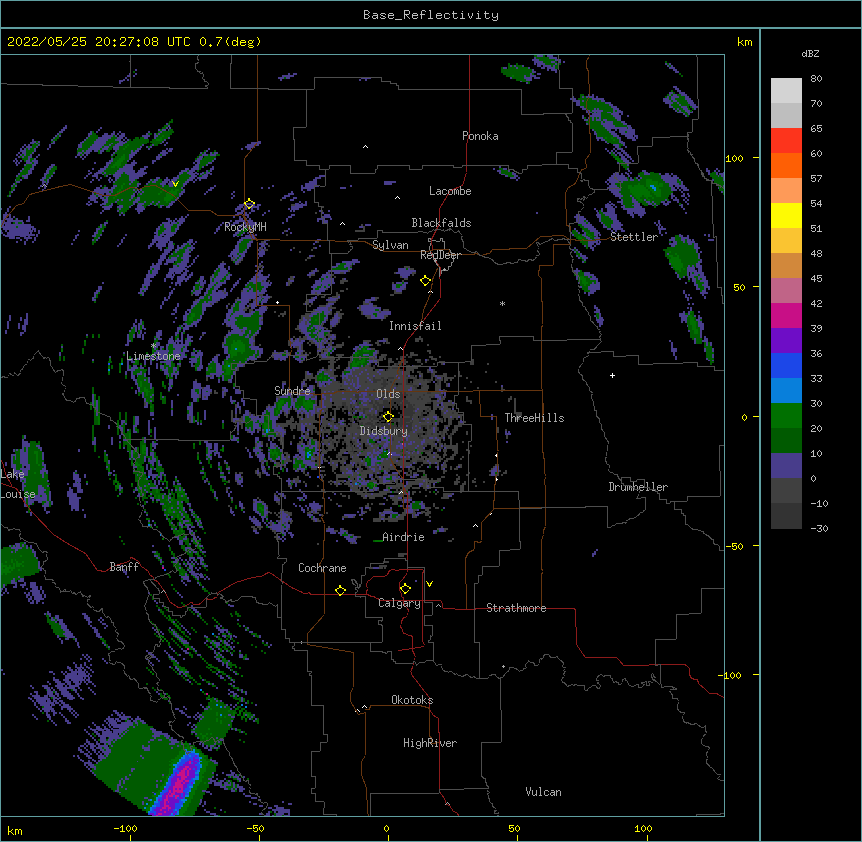Click the Okotoks city label
Screen dimensions: 862x842
point(412,700)
